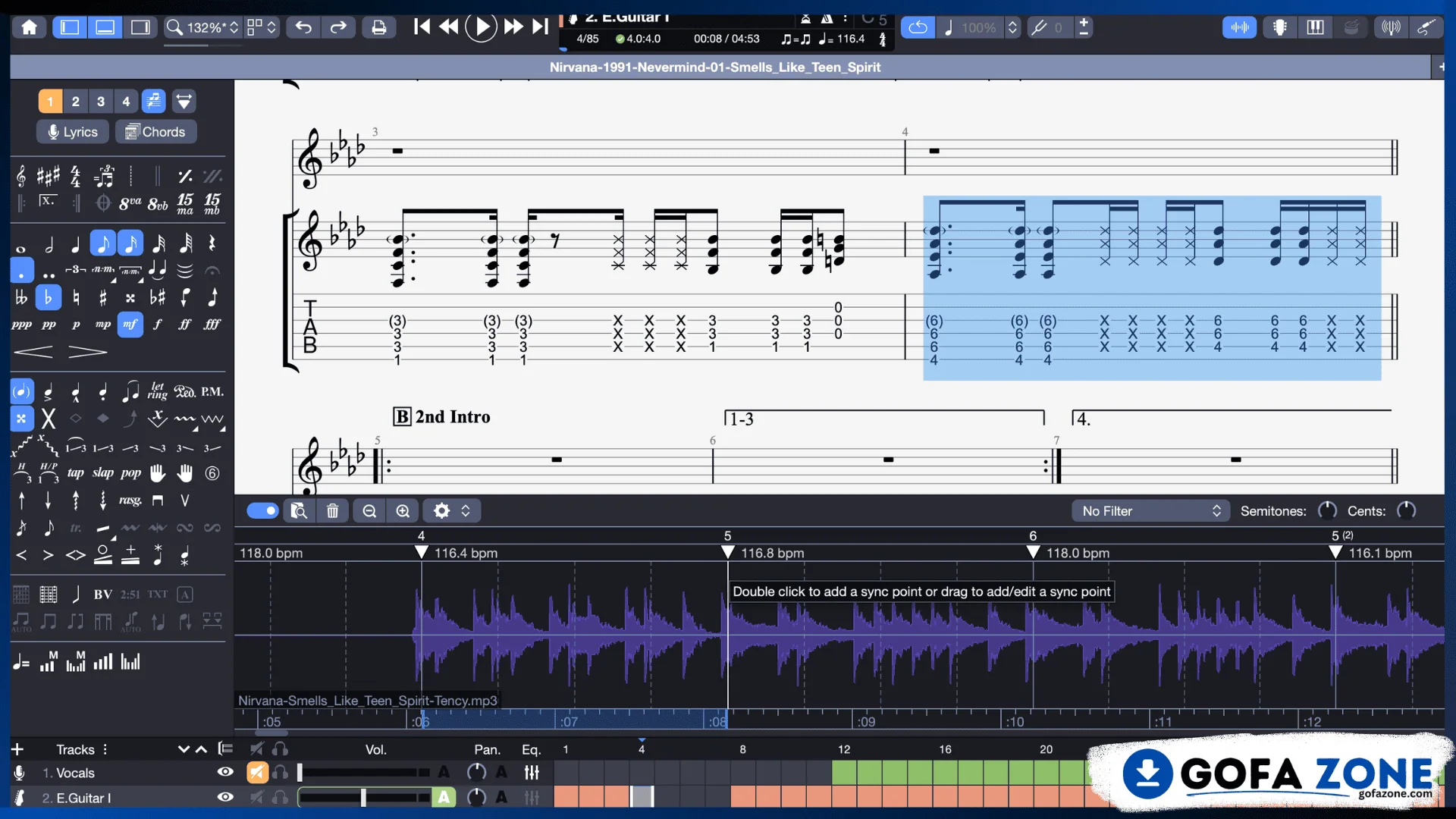
Task: Toggle the left edition palette panel
Action: [x=70, y=27]
